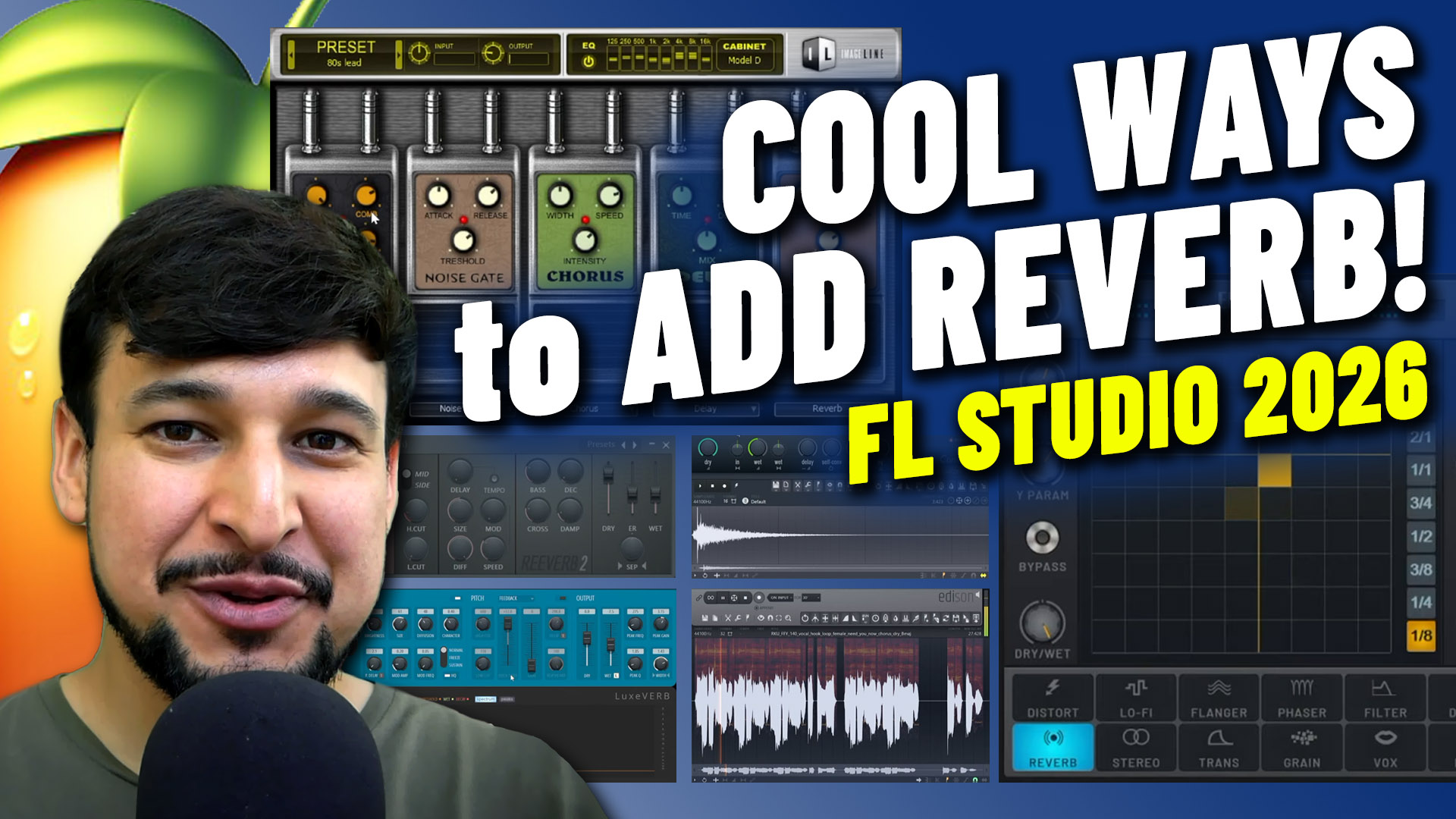1456x819 pixels.
Task: Open the ON INPUT dropdown in Edison
Action: tap(781, 598)
